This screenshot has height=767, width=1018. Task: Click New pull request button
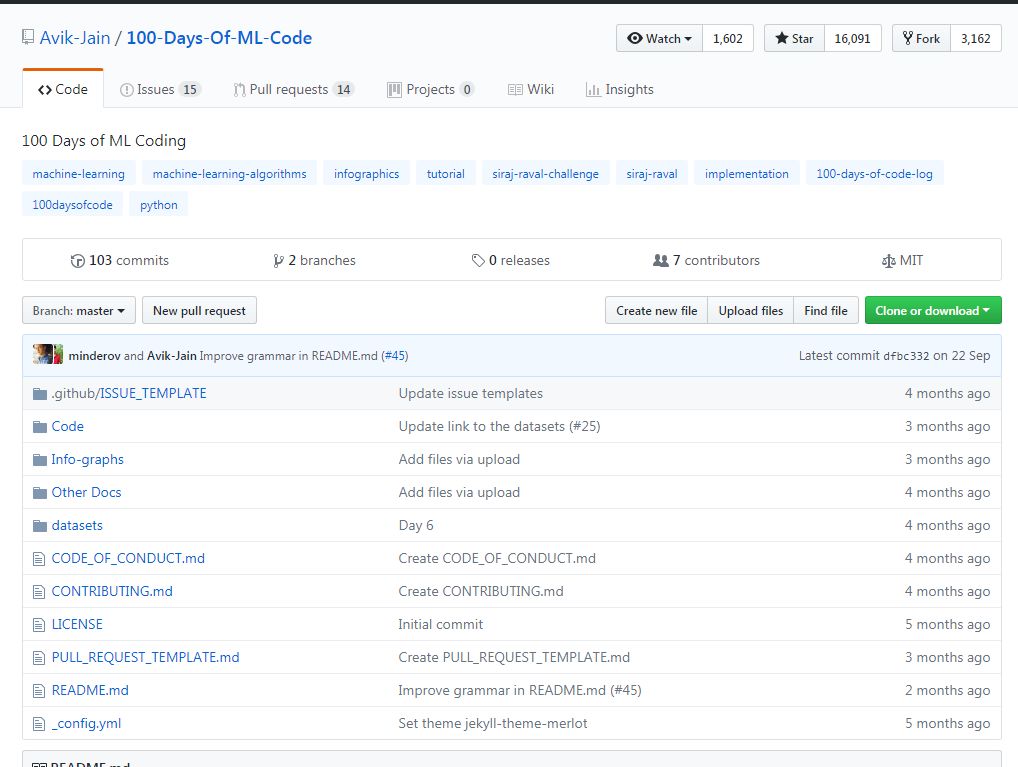(199, 310)
